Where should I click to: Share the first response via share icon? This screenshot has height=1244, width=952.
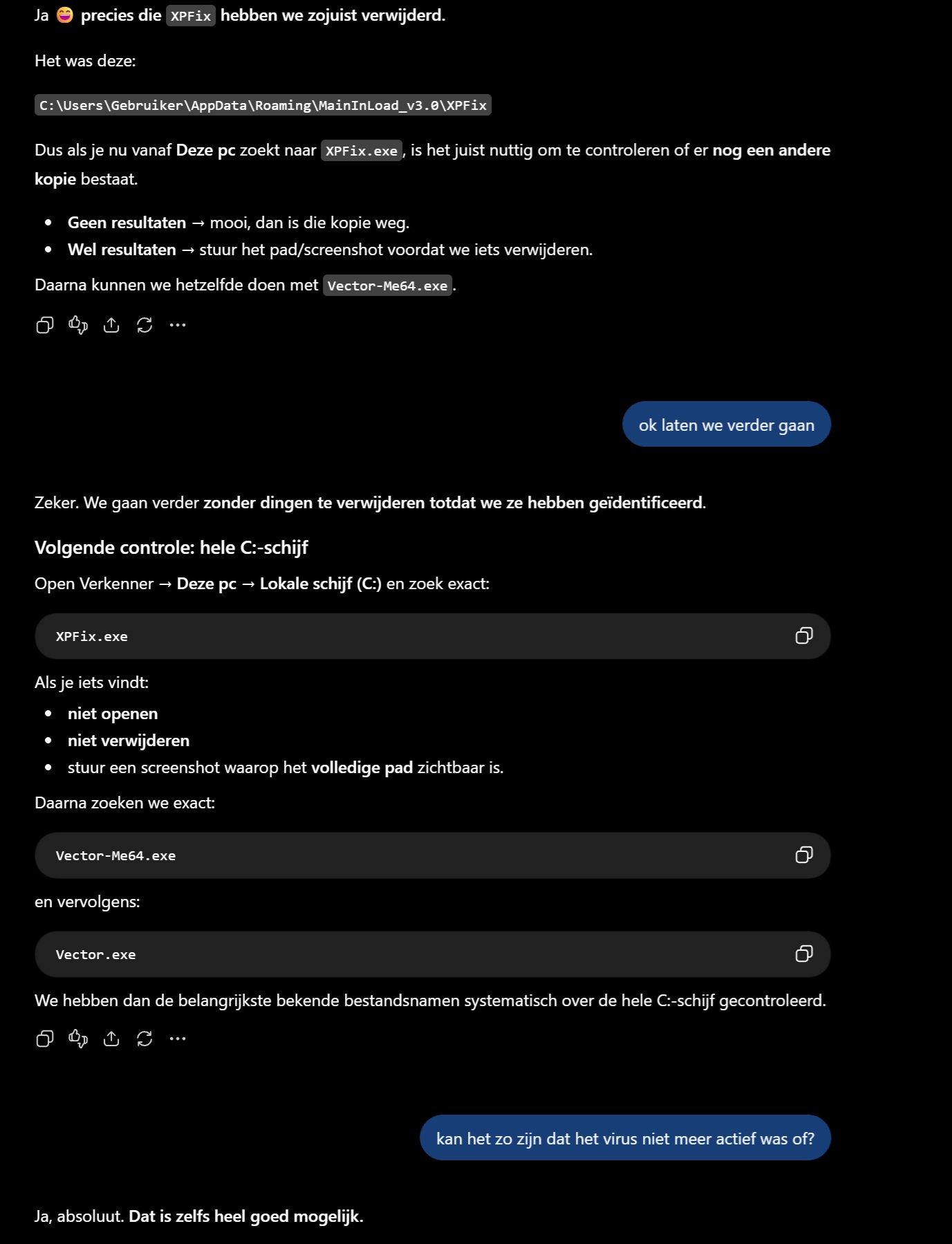[111, 325]
